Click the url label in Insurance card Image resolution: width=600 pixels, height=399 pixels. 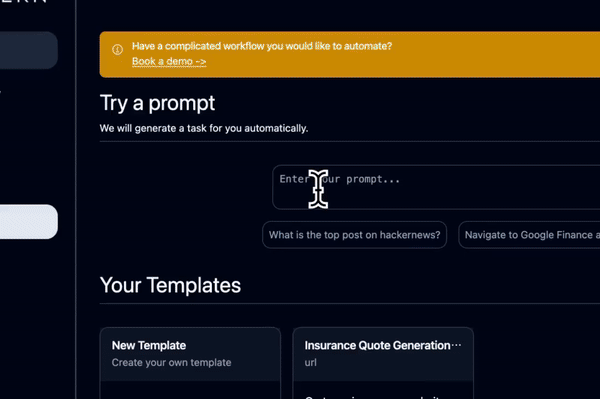click(310, 363)
